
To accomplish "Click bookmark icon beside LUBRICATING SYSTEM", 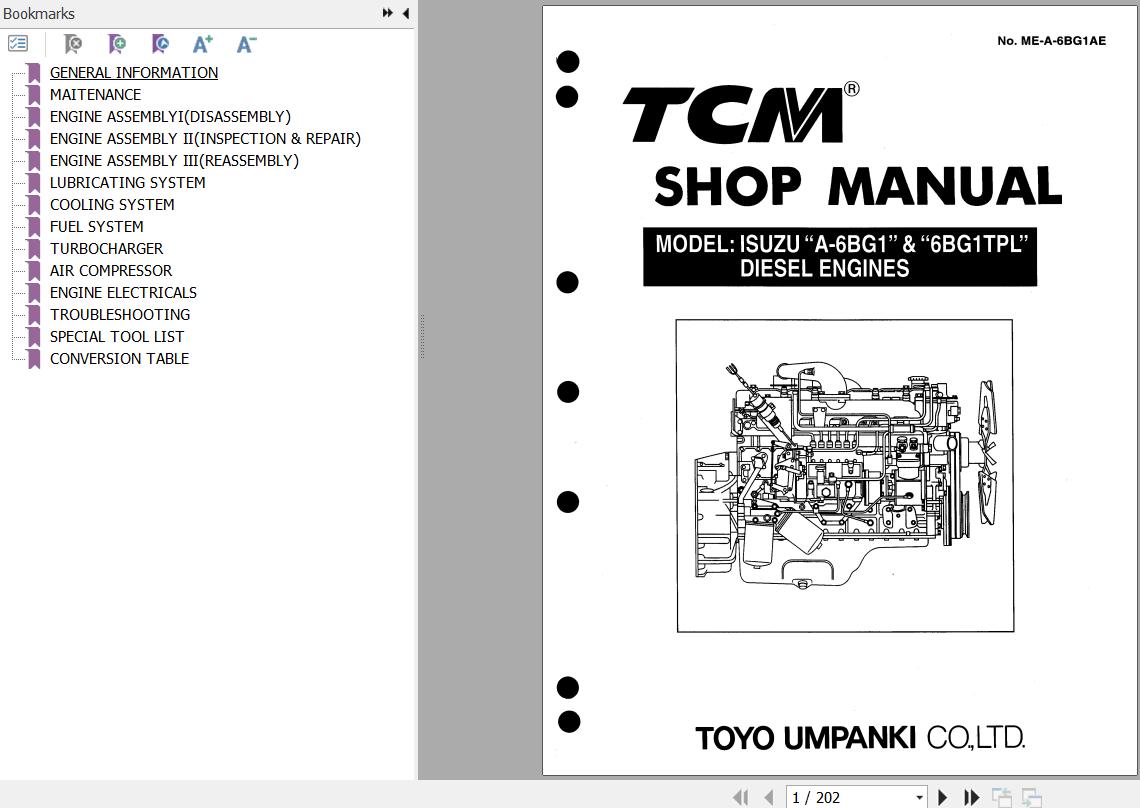I will click(33, 183).
